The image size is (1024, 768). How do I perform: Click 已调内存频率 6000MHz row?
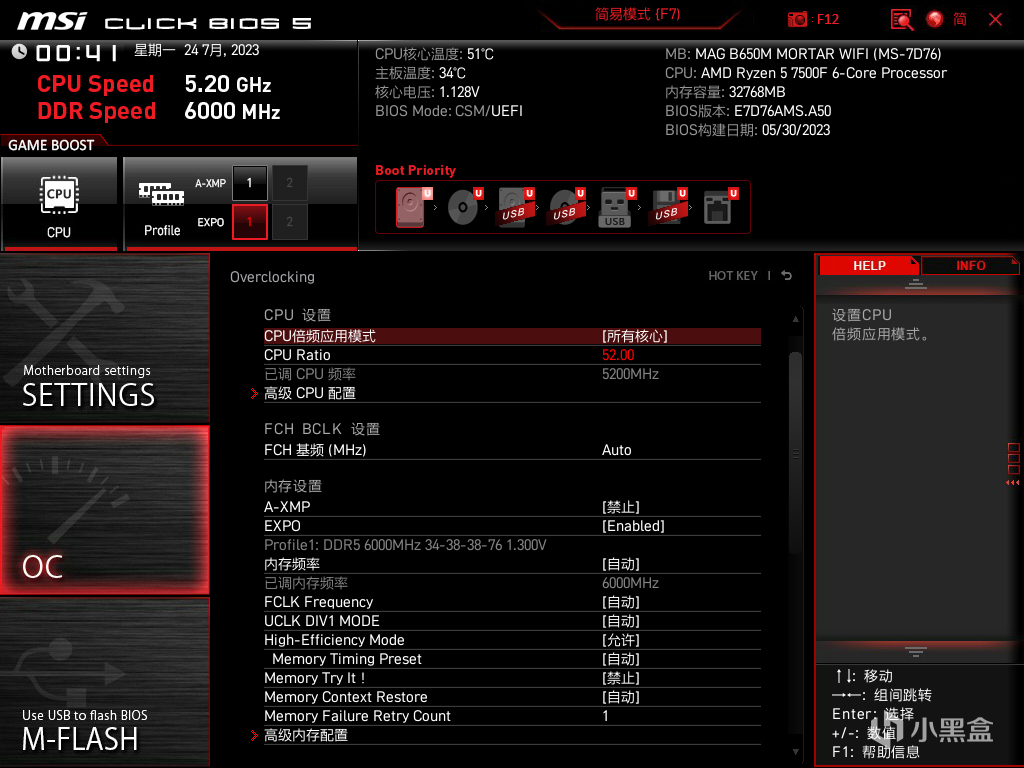(512, 583)
